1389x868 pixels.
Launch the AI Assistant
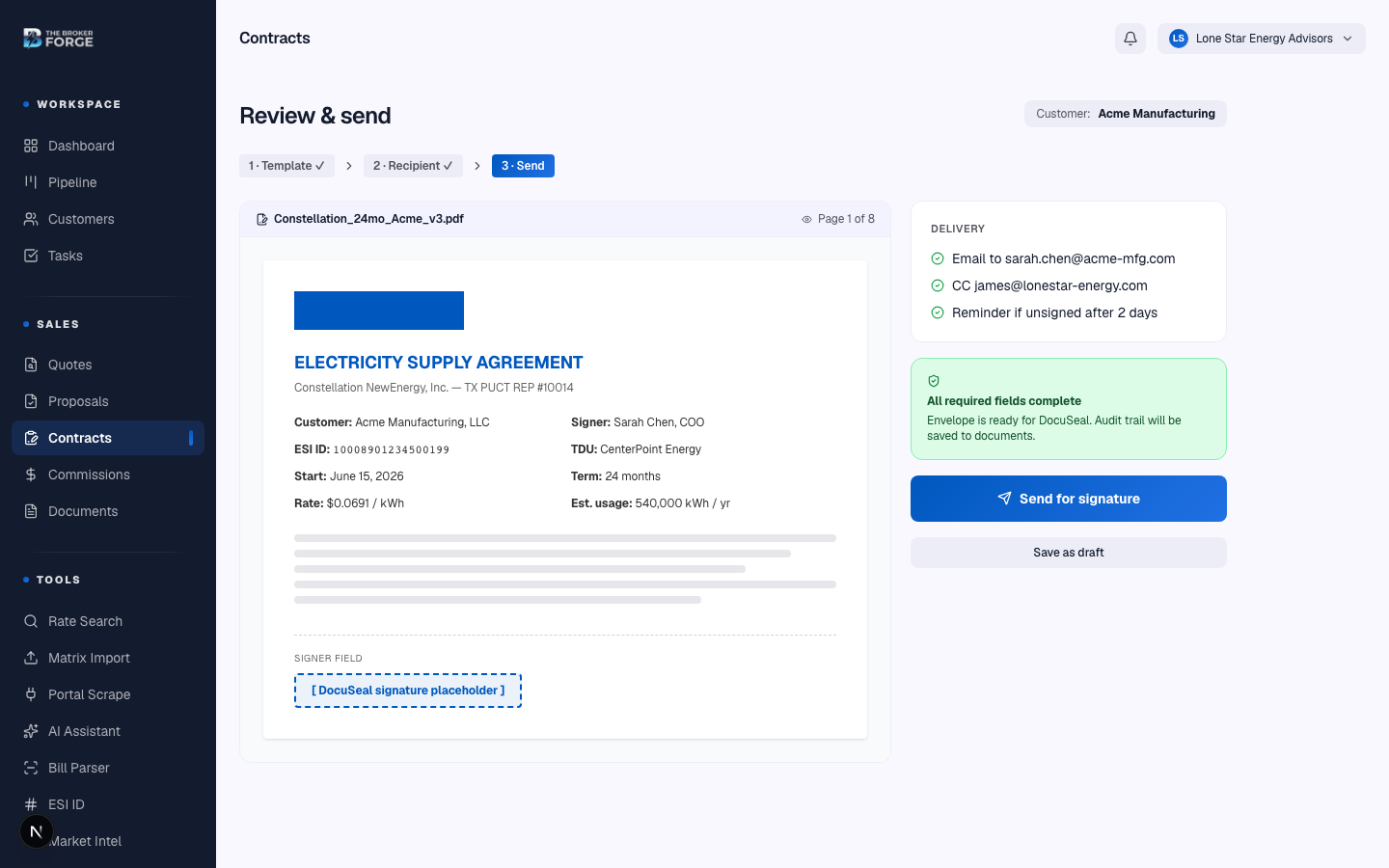(x=108, y=731)
